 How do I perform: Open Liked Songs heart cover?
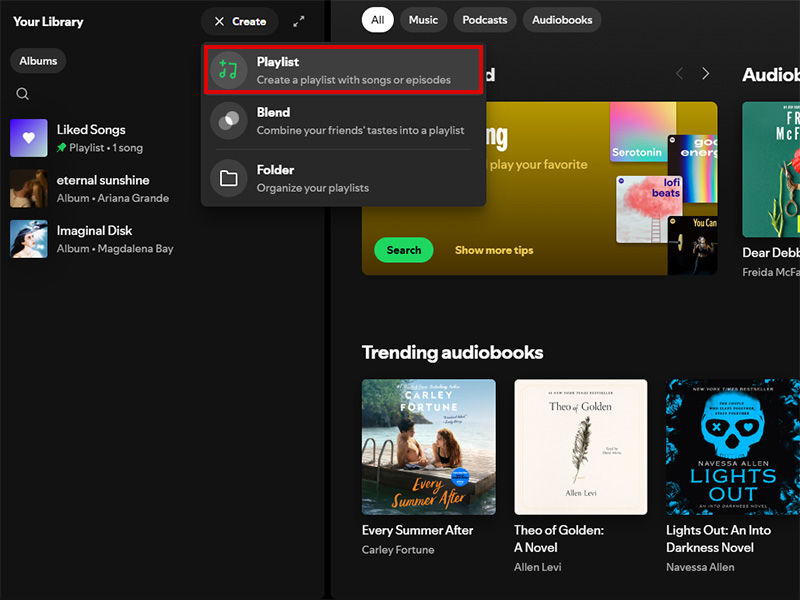29,138
